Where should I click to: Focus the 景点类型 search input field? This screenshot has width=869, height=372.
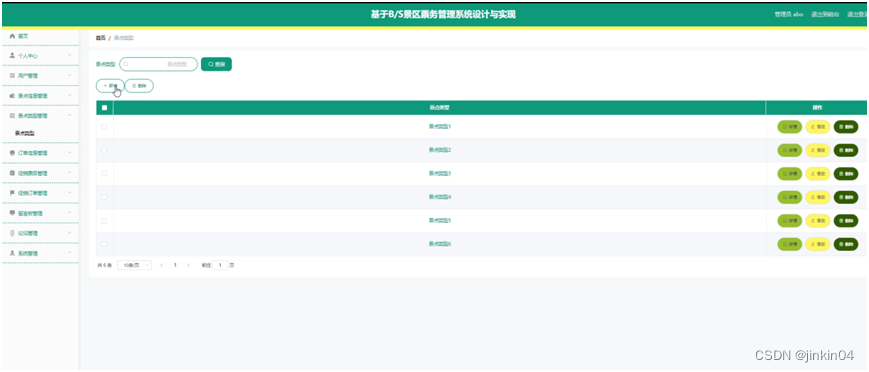point(159,64)
